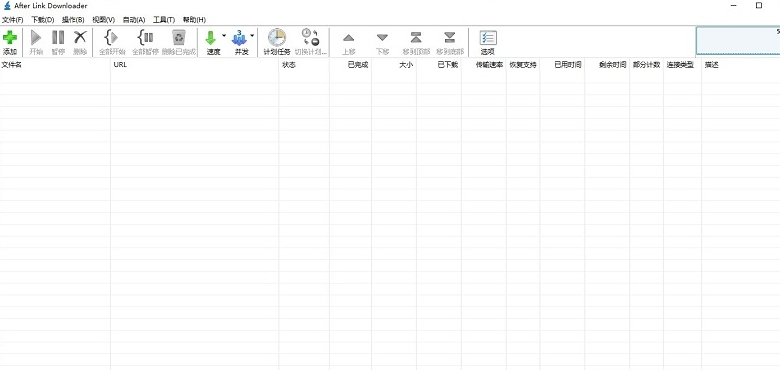Click the Move to Bottom (移到底部) icon
Image resolution: width=780 pixels, height=370 pixels.
[450, 38]
